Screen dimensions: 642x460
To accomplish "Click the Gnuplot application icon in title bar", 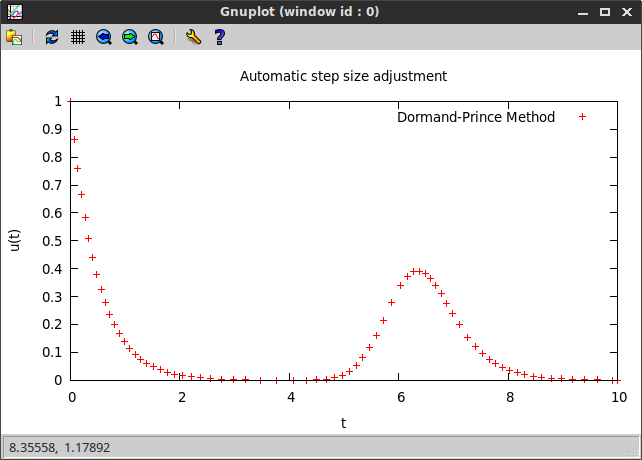I will click(x=15, y=11).
